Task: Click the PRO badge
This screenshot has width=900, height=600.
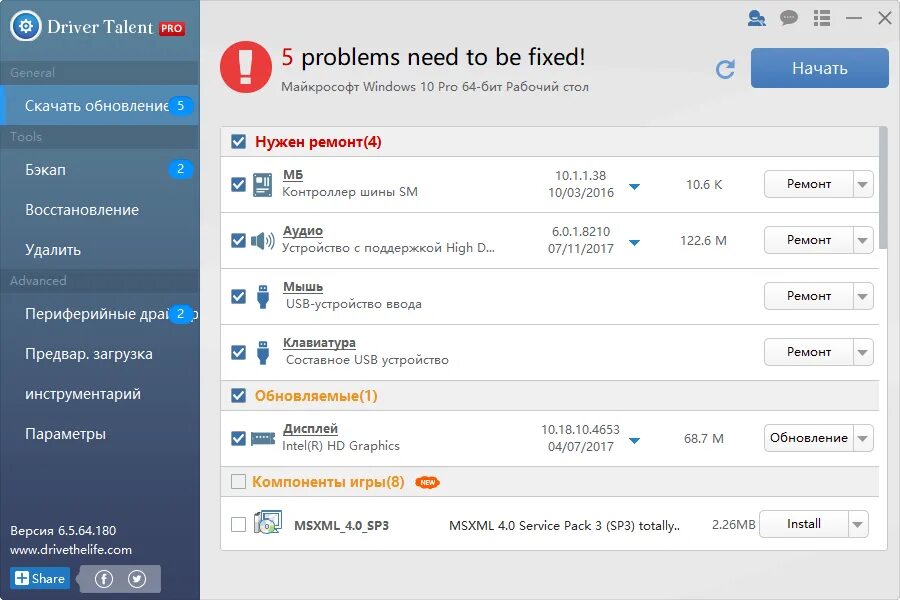Action: [172, 28]
